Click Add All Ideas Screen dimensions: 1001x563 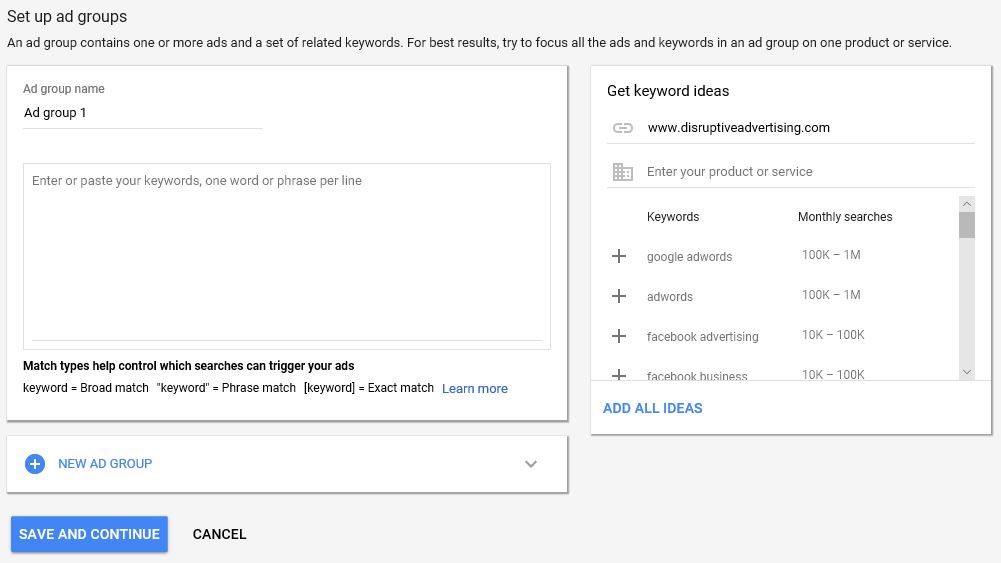(x=653, y=408)
